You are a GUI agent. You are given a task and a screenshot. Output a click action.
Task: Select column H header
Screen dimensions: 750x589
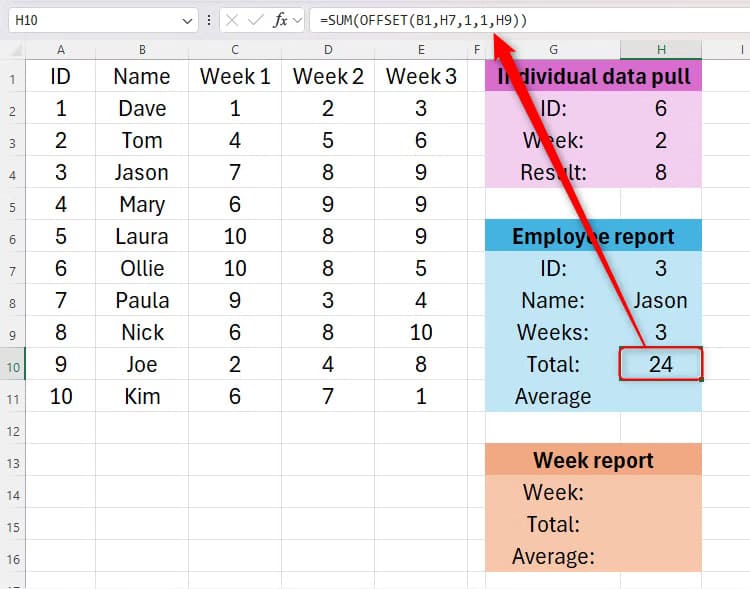tap(661, 50)
